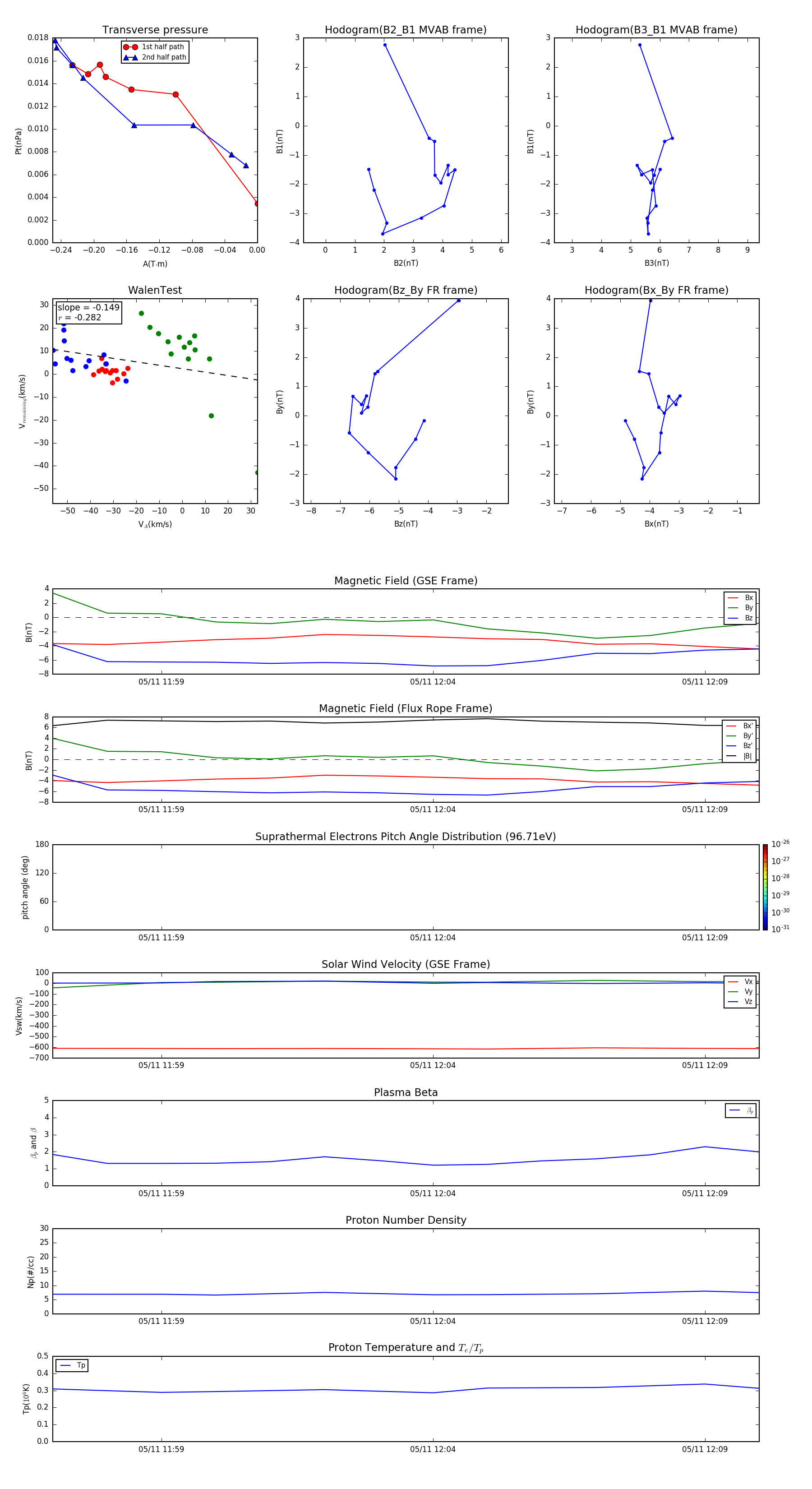Image resolution: width=812 pixels, height=1489 pixels.
Task: Click the 'A(T·m)' x-axis label
Action: [155, 264]
